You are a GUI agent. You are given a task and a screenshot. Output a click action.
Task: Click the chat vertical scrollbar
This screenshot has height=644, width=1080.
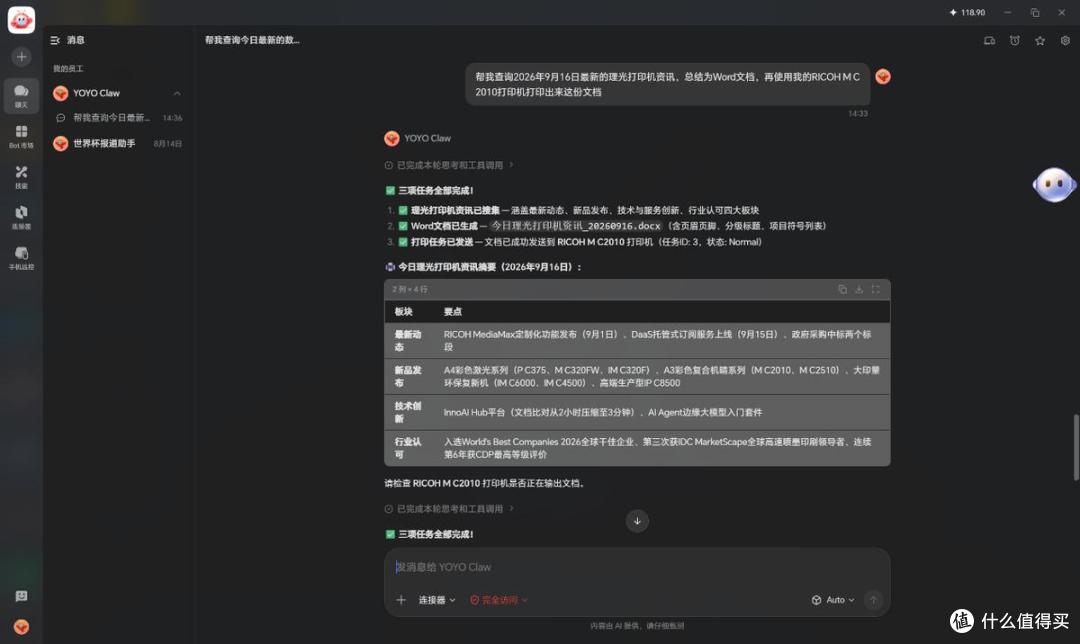[1075, 447]
